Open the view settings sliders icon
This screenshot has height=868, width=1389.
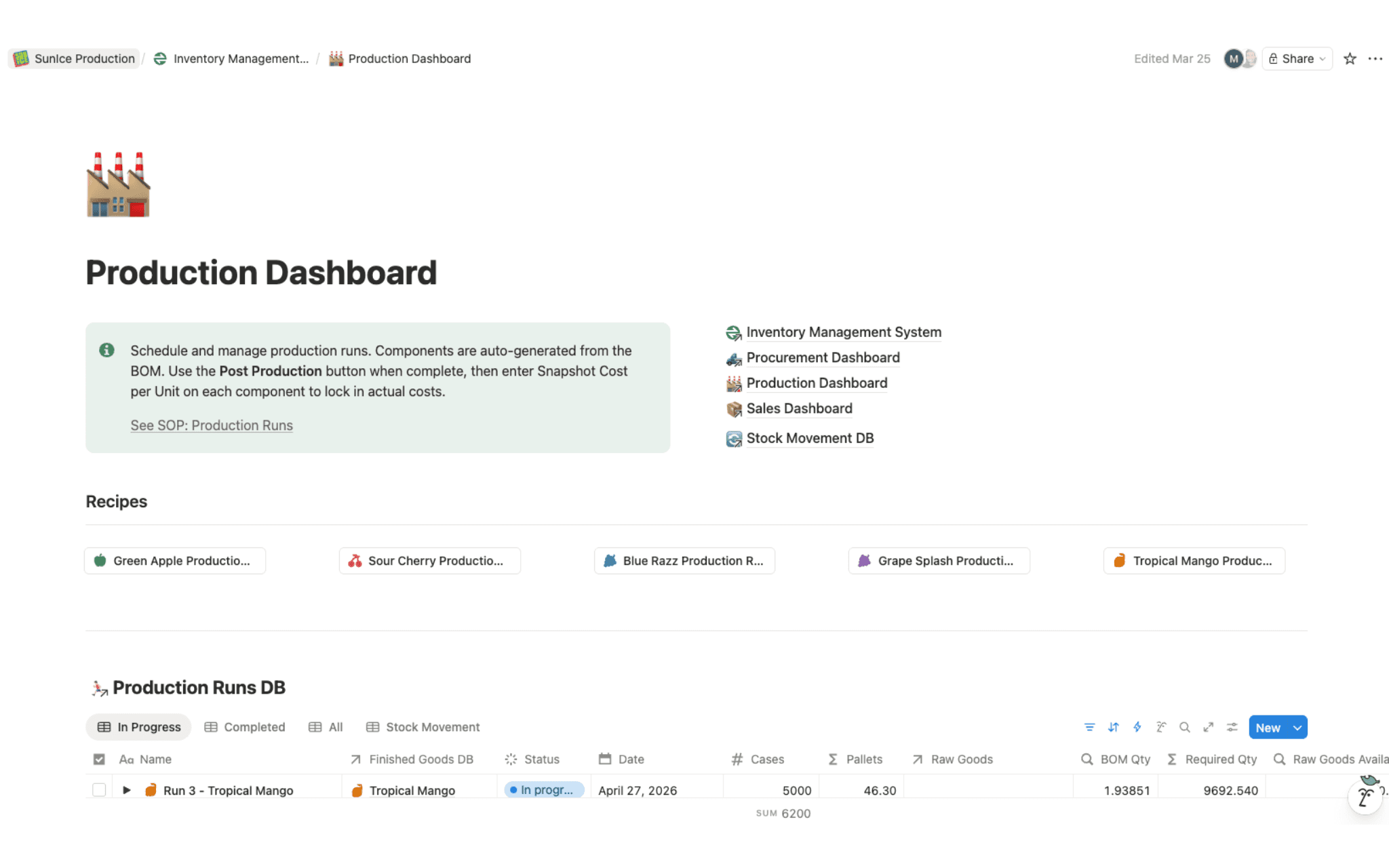click(x=1232, y=726)
